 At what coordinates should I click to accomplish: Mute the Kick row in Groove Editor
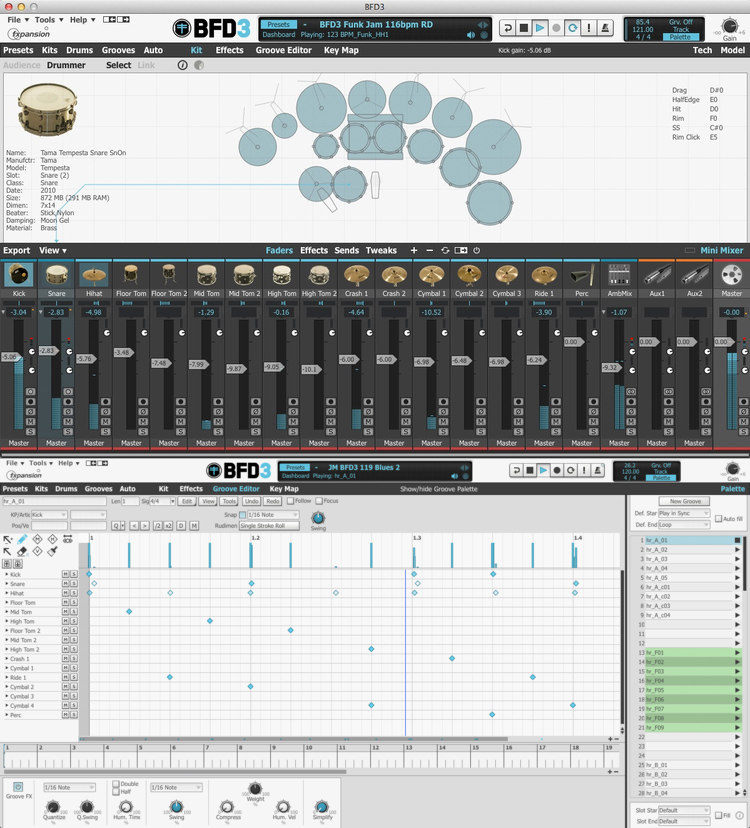click(66, 574)
